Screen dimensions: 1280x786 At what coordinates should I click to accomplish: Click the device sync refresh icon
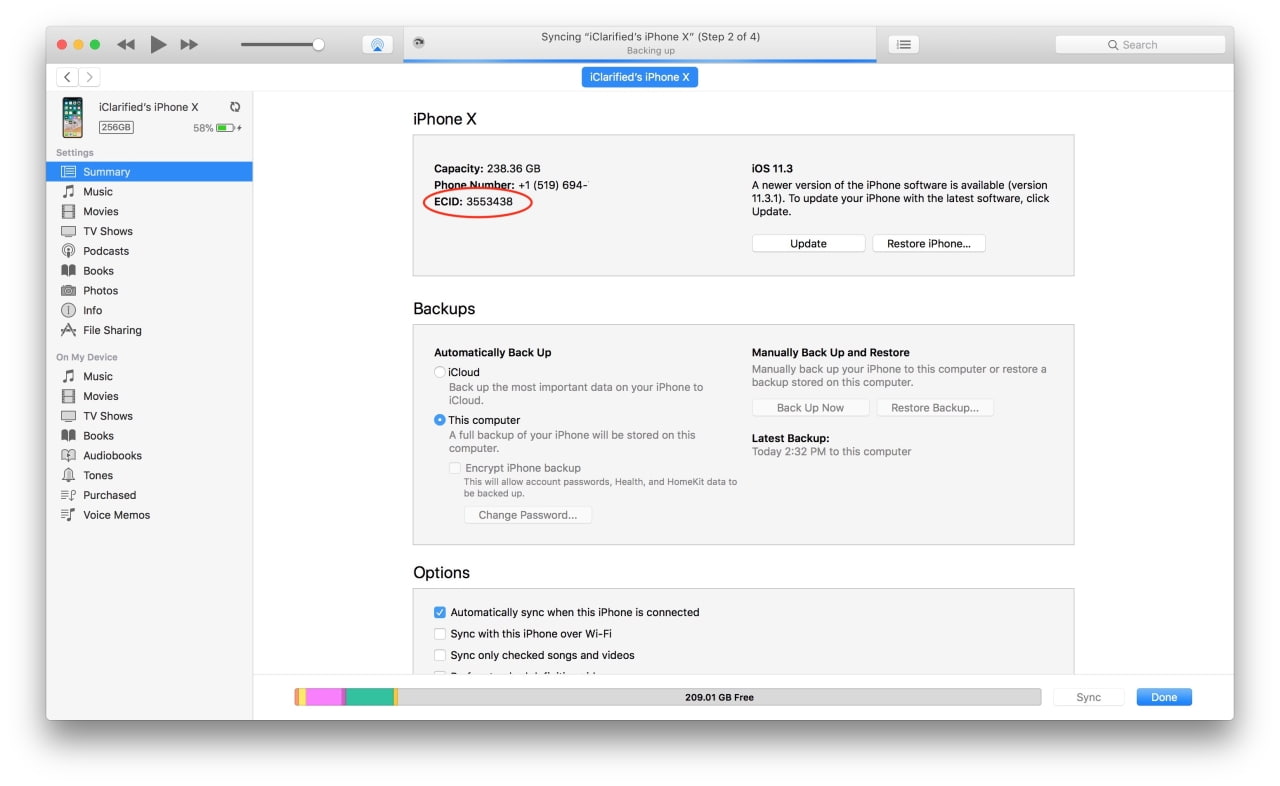click(234, 107)
